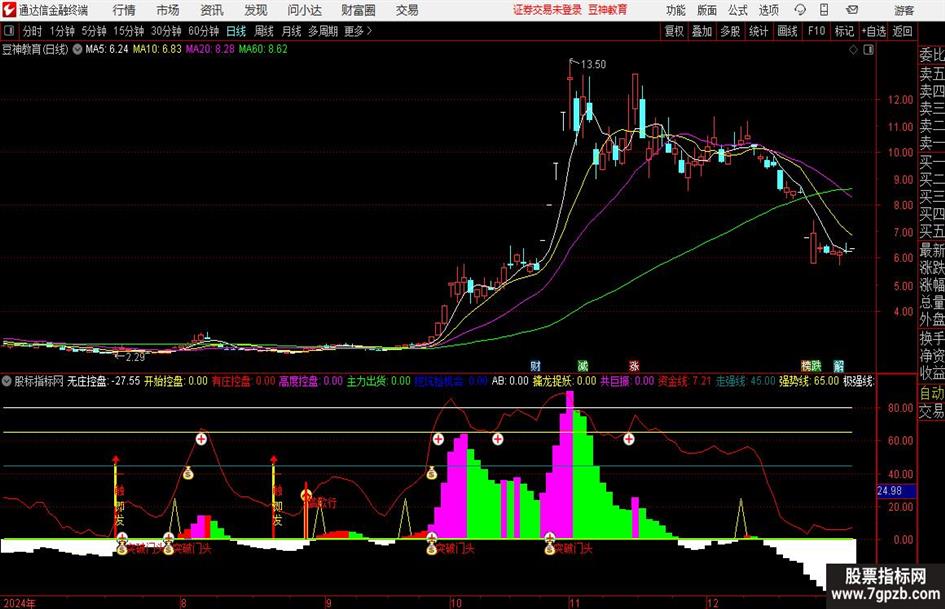
Task: Open the 行情 menu
Action: [124, 10]
